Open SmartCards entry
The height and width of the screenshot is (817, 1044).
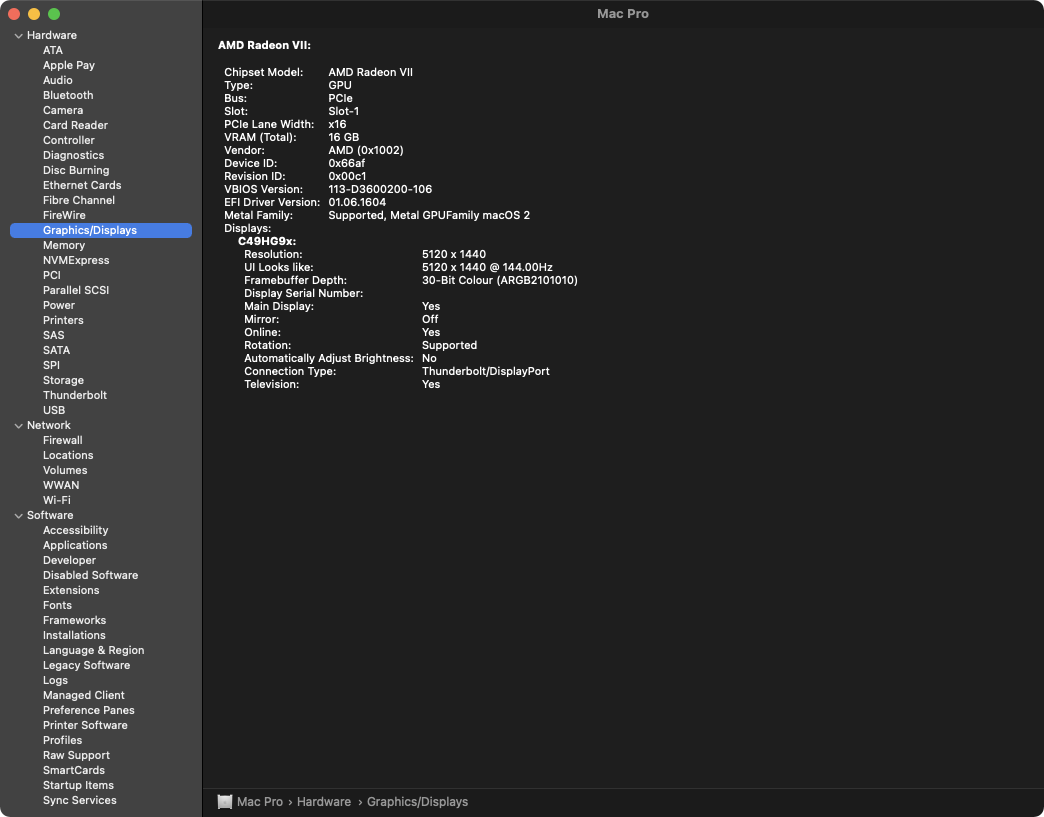(x=74, y=770)
